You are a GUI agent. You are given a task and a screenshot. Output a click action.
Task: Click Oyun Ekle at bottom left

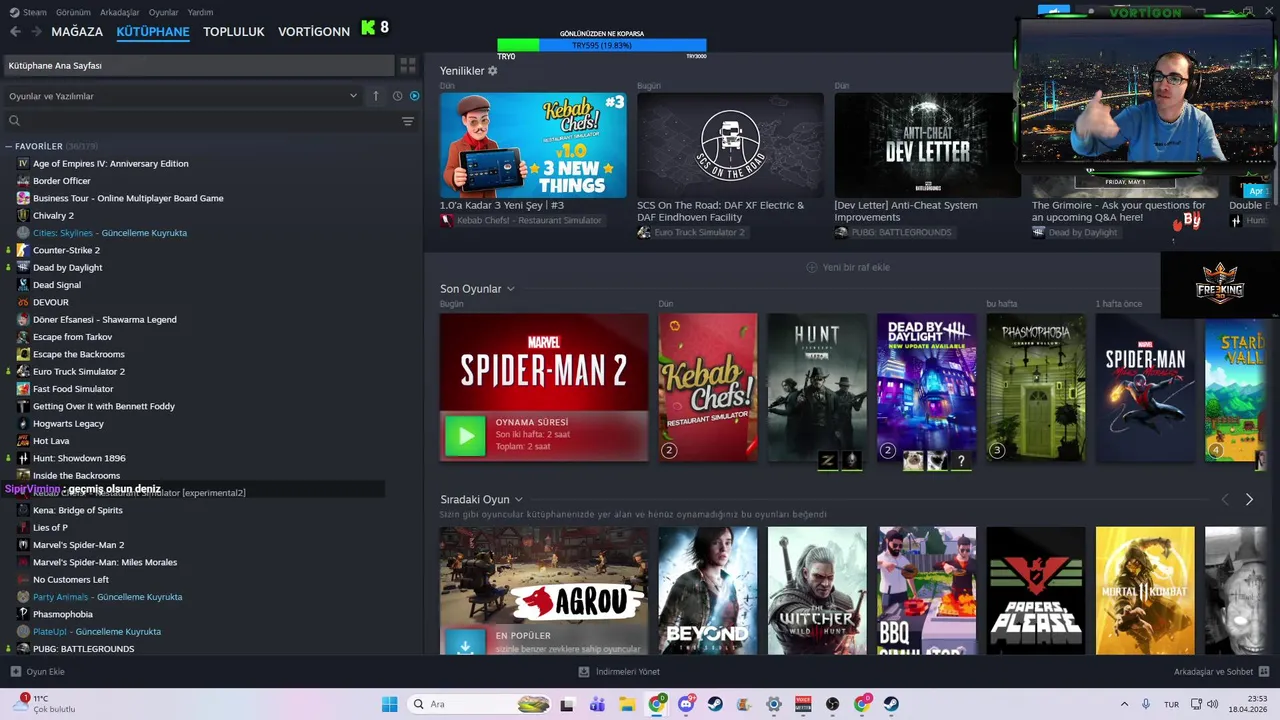[x=38, y=672]
